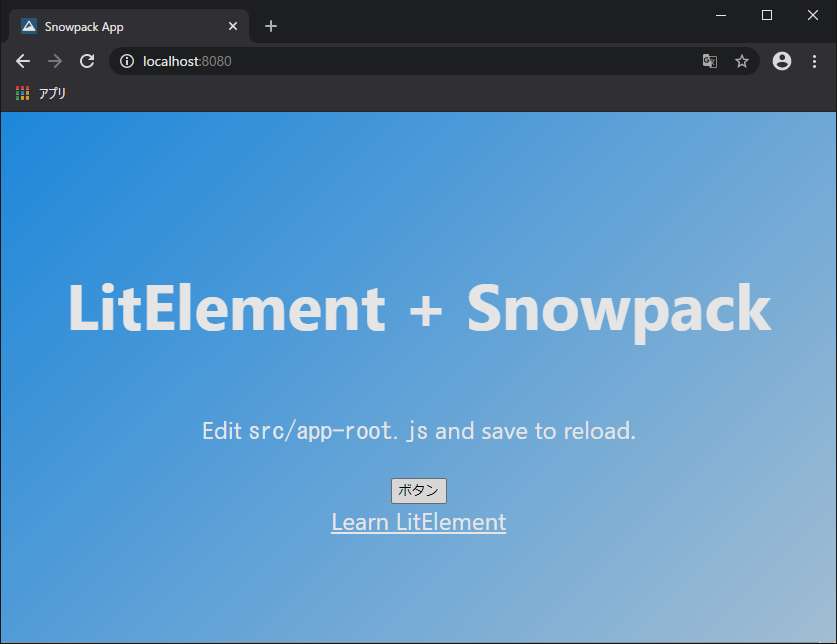Open the Learn LitElement link

click(x=418, y=522)
